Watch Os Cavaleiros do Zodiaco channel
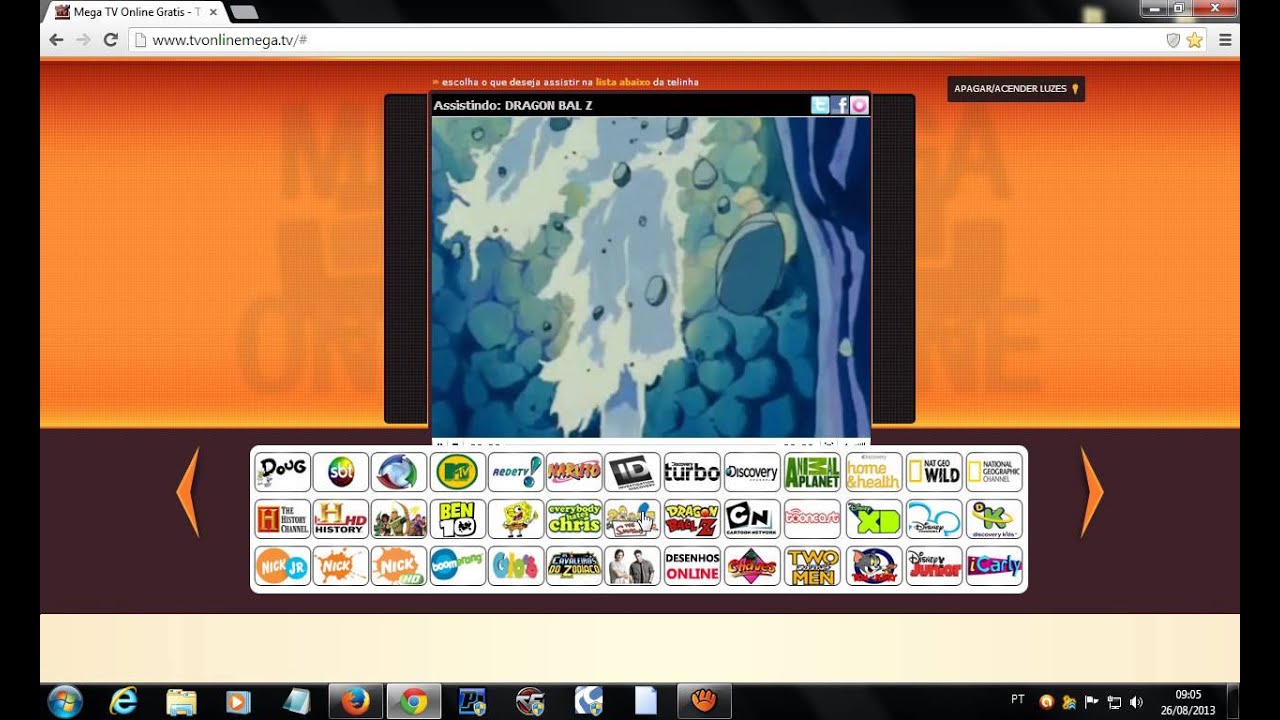Viewport: 1280px width, 720px height. tap(575, 566)
